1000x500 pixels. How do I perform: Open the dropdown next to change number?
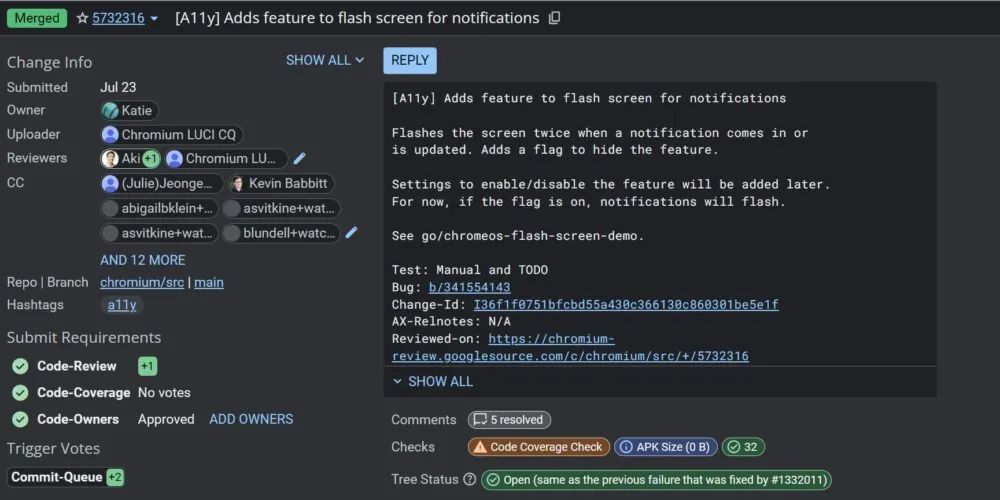pyautogui.click(x=154, y=19)
